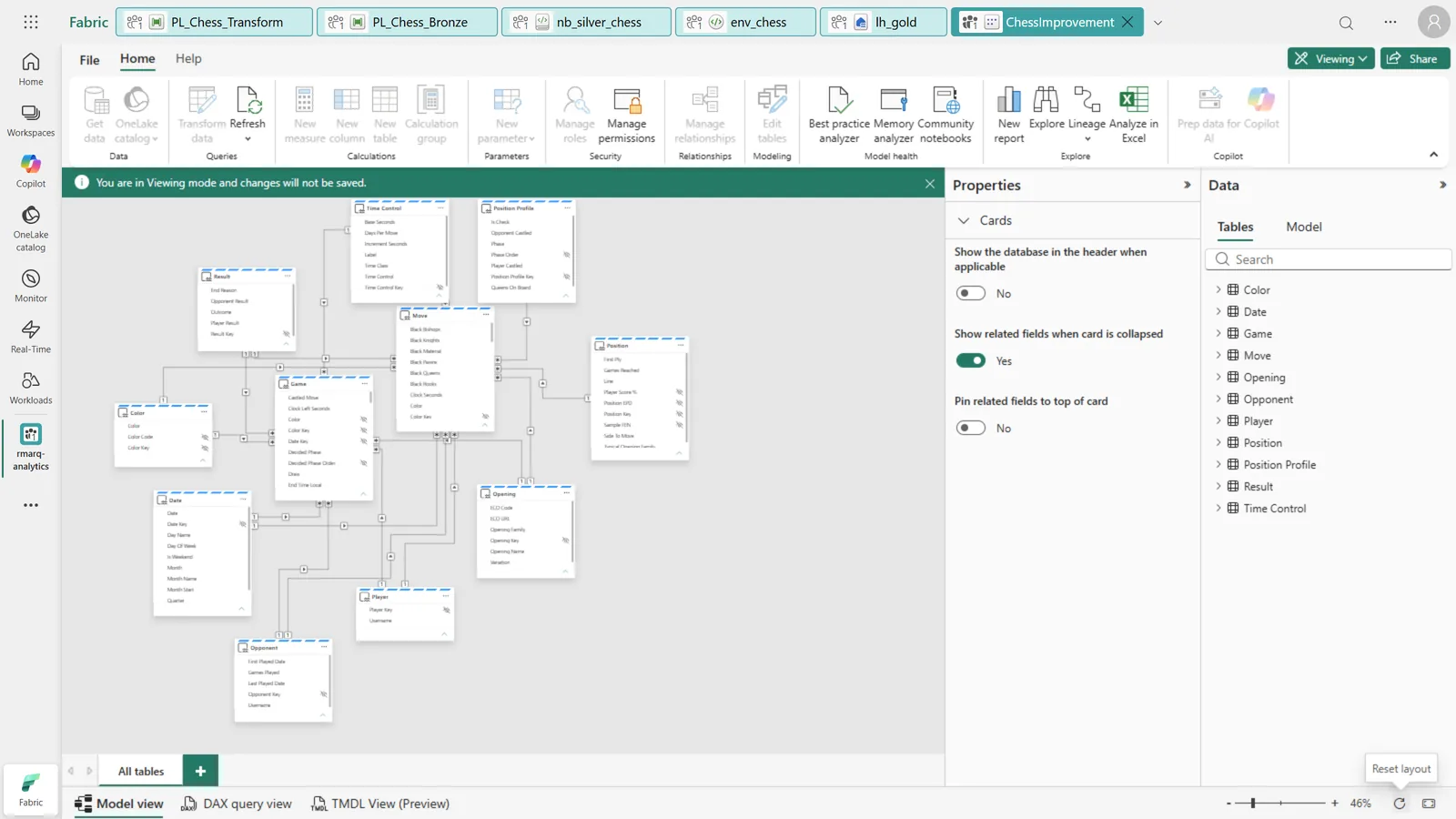Open Copilot from the left sidebar
The image size is (1456, 819).
(30, 171)
